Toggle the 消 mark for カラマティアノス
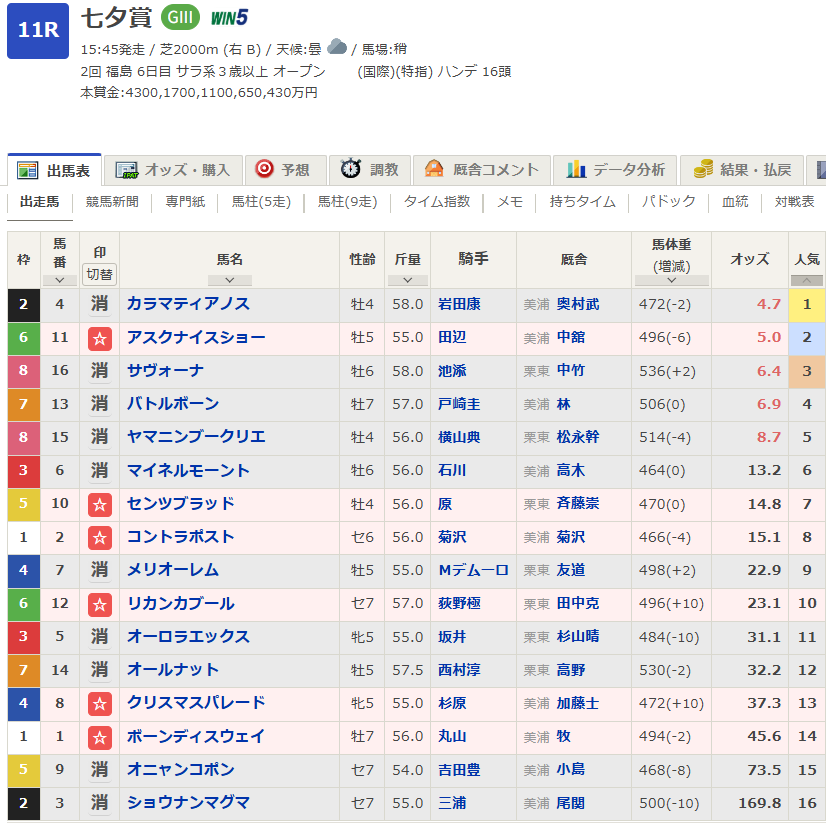The image size is (826, 823). point(100,304)
